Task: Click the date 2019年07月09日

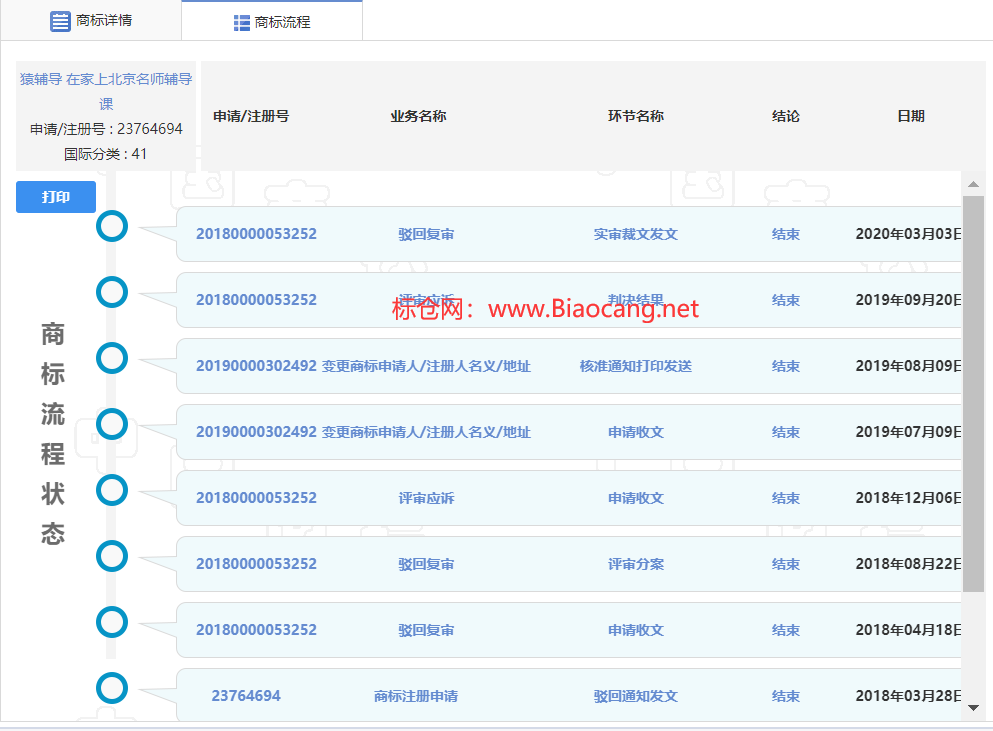Action: (x=909, y=431)
